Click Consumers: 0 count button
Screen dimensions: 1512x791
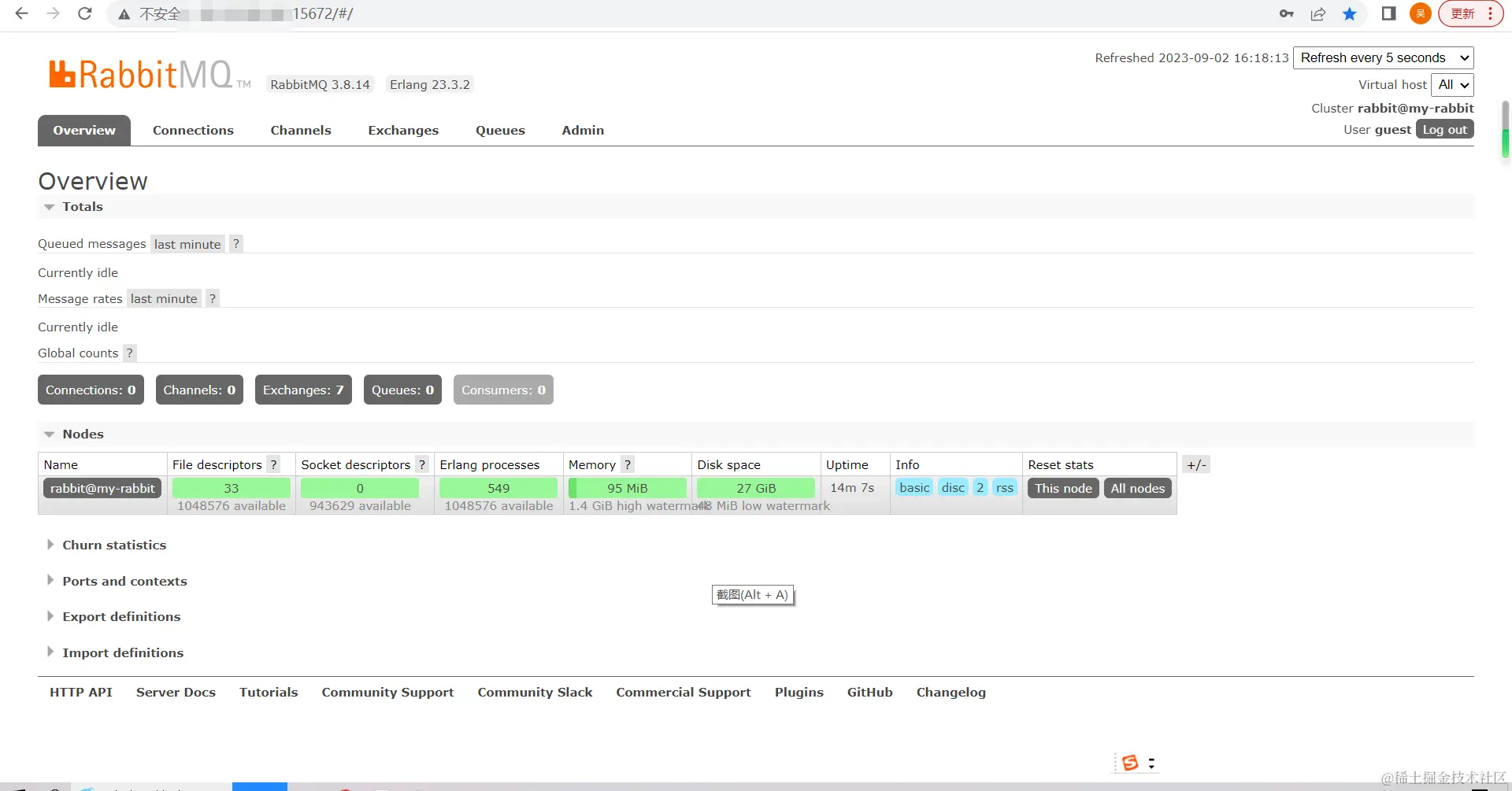pos(503,390)
